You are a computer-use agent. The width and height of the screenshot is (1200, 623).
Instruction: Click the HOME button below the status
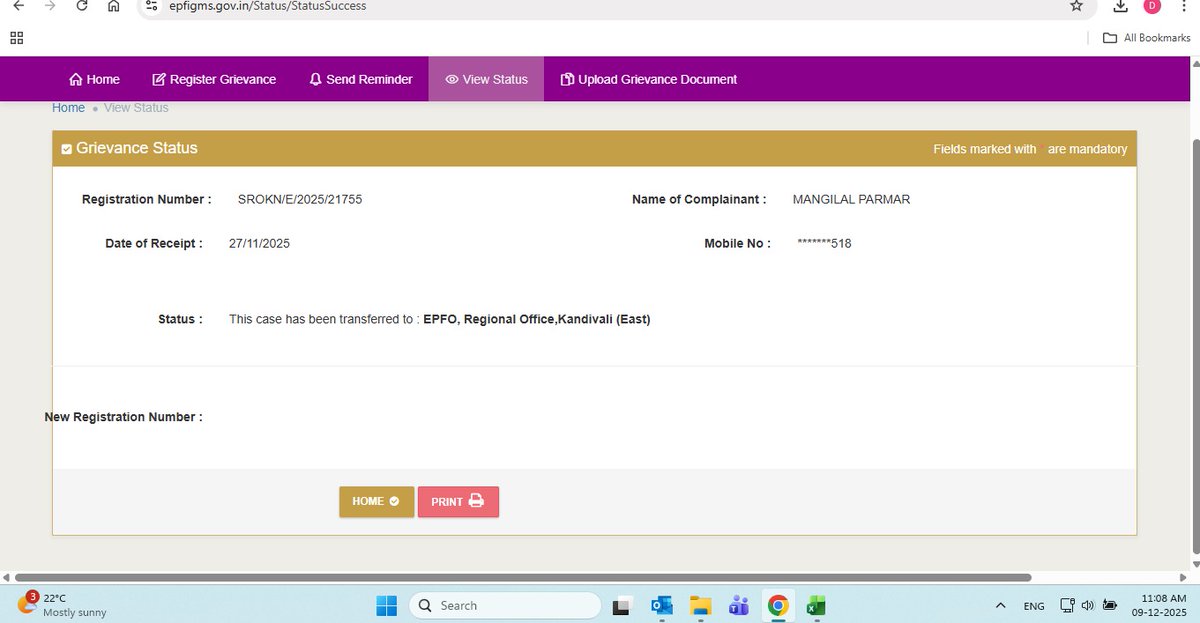(x=376, y=501)
